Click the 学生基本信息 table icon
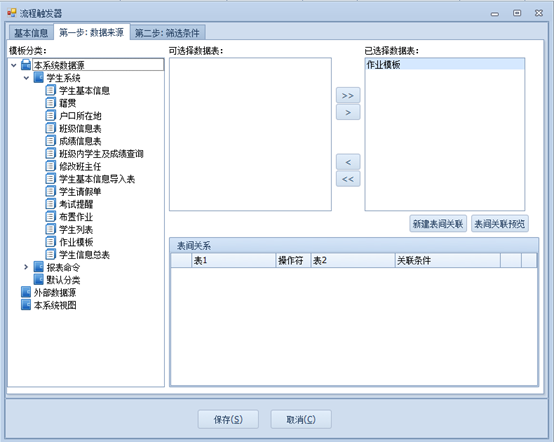 pos(51,90)
